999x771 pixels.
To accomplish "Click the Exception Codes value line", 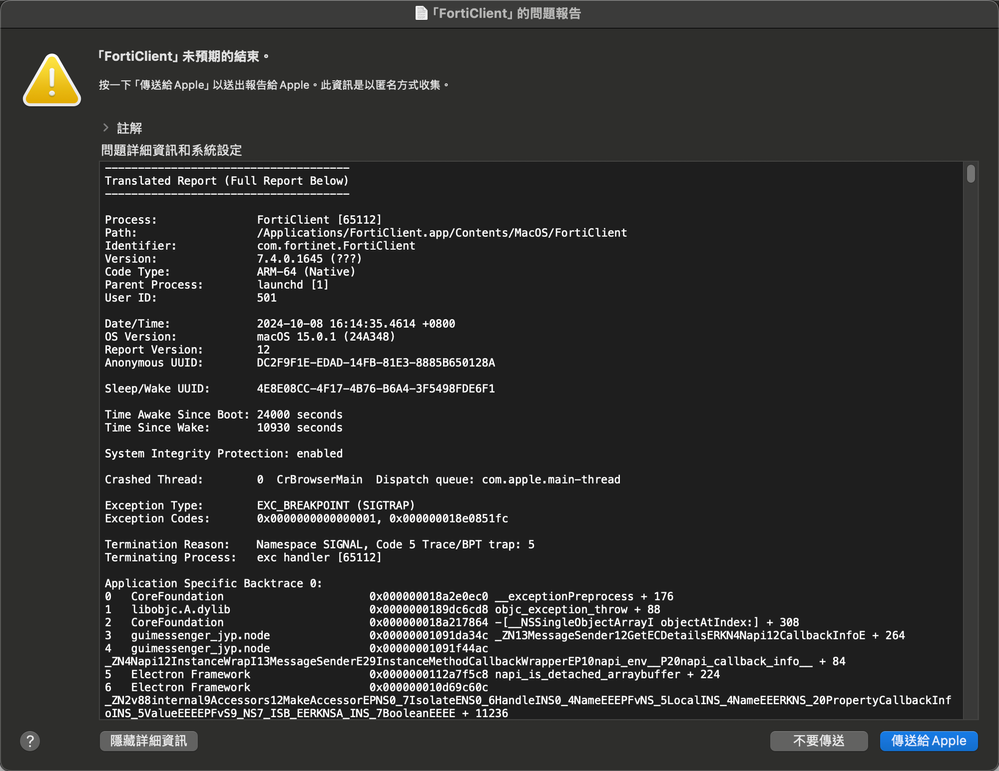I will [x=382, y=519].
